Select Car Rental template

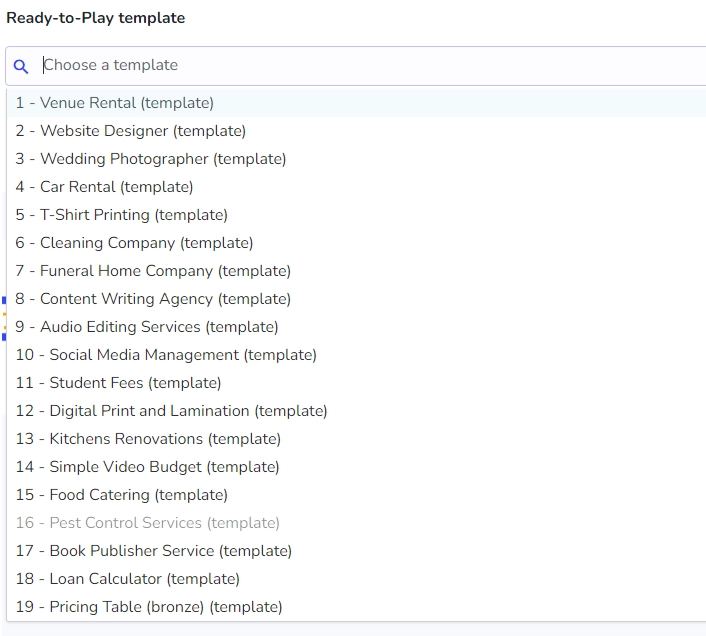point(357,187)
